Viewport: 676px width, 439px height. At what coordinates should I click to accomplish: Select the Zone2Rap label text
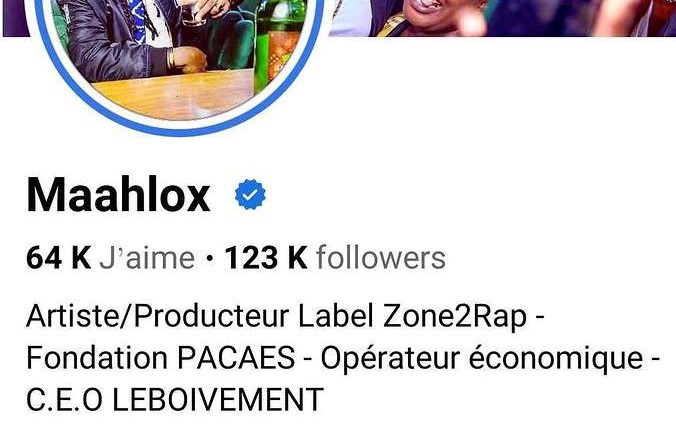[x=455, y=316]
